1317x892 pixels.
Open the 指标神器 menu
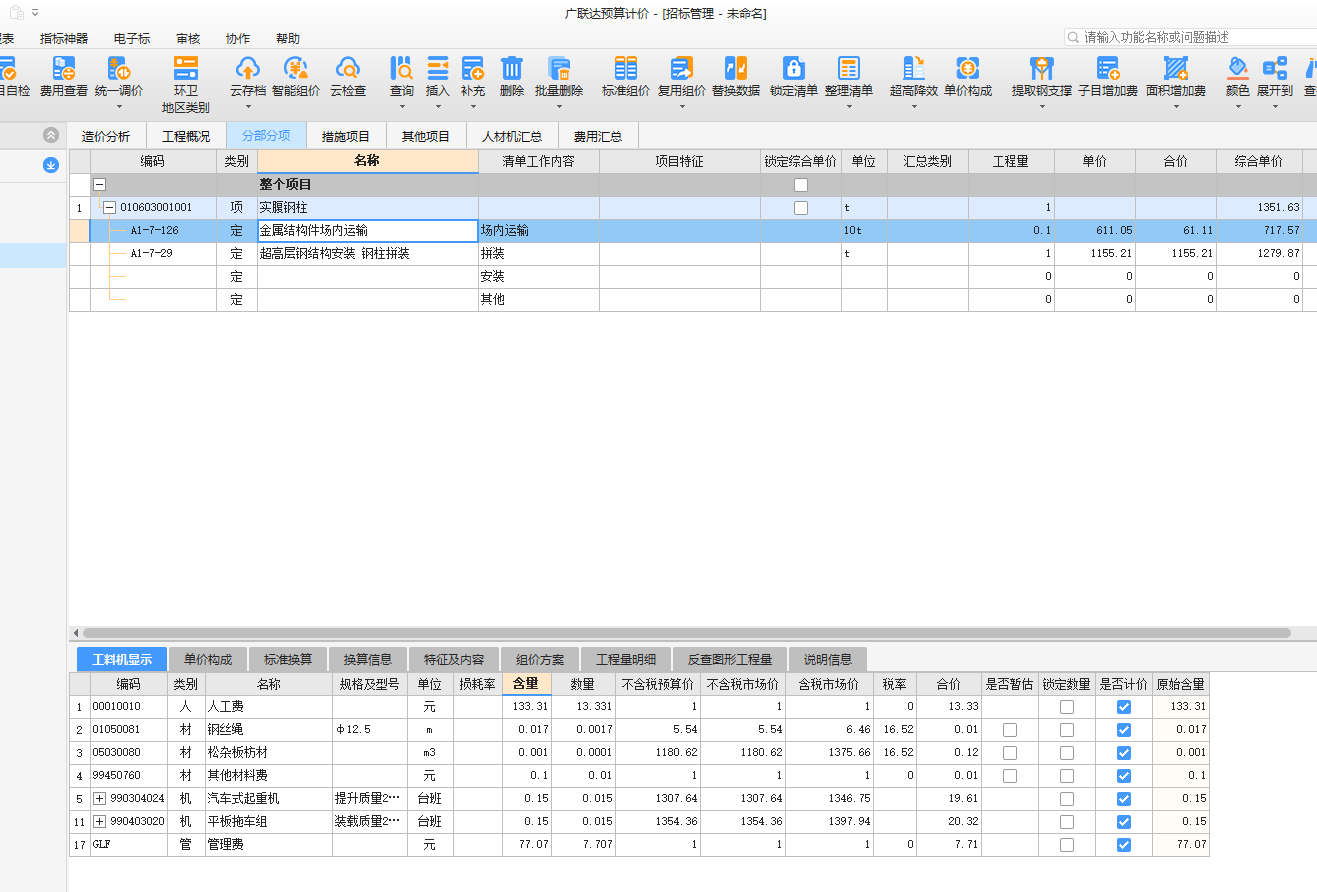64,38
